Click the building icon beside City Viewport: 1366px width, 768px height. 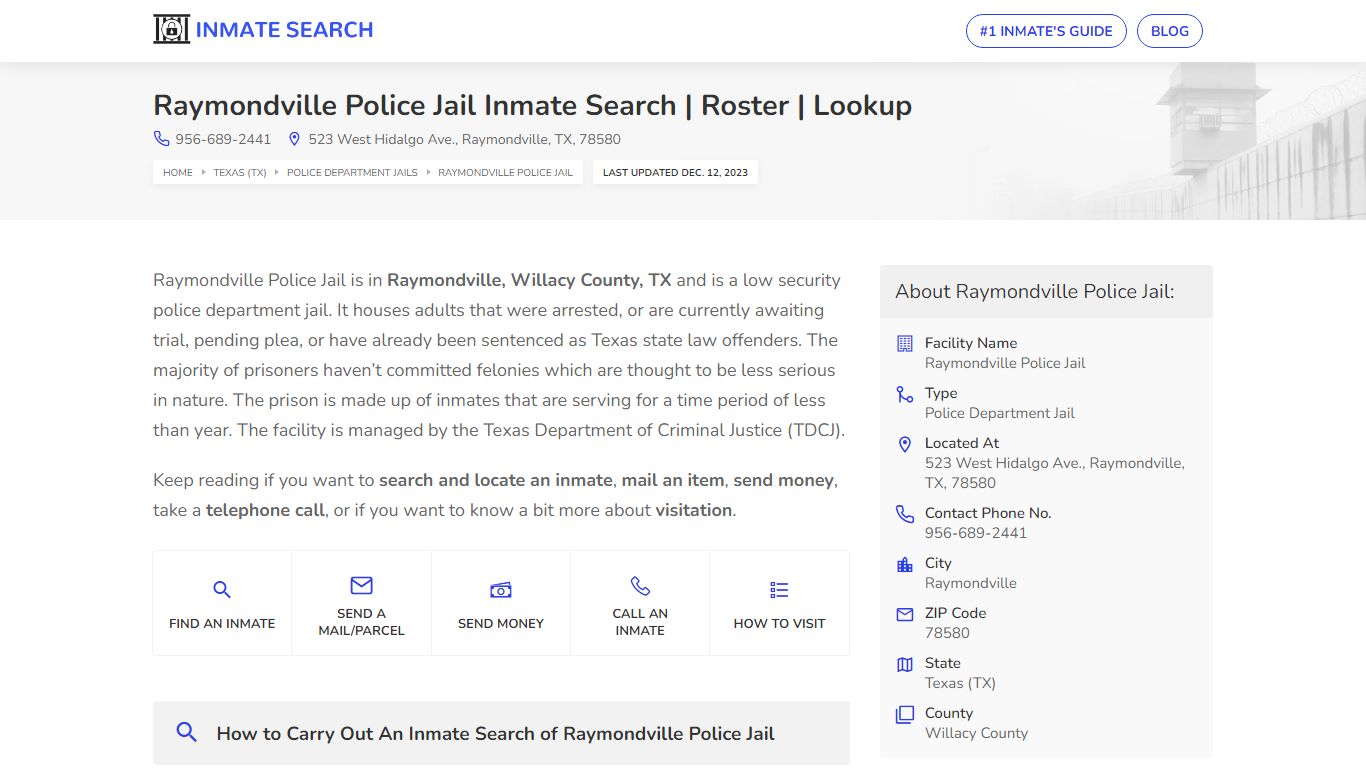coord(904,564)
